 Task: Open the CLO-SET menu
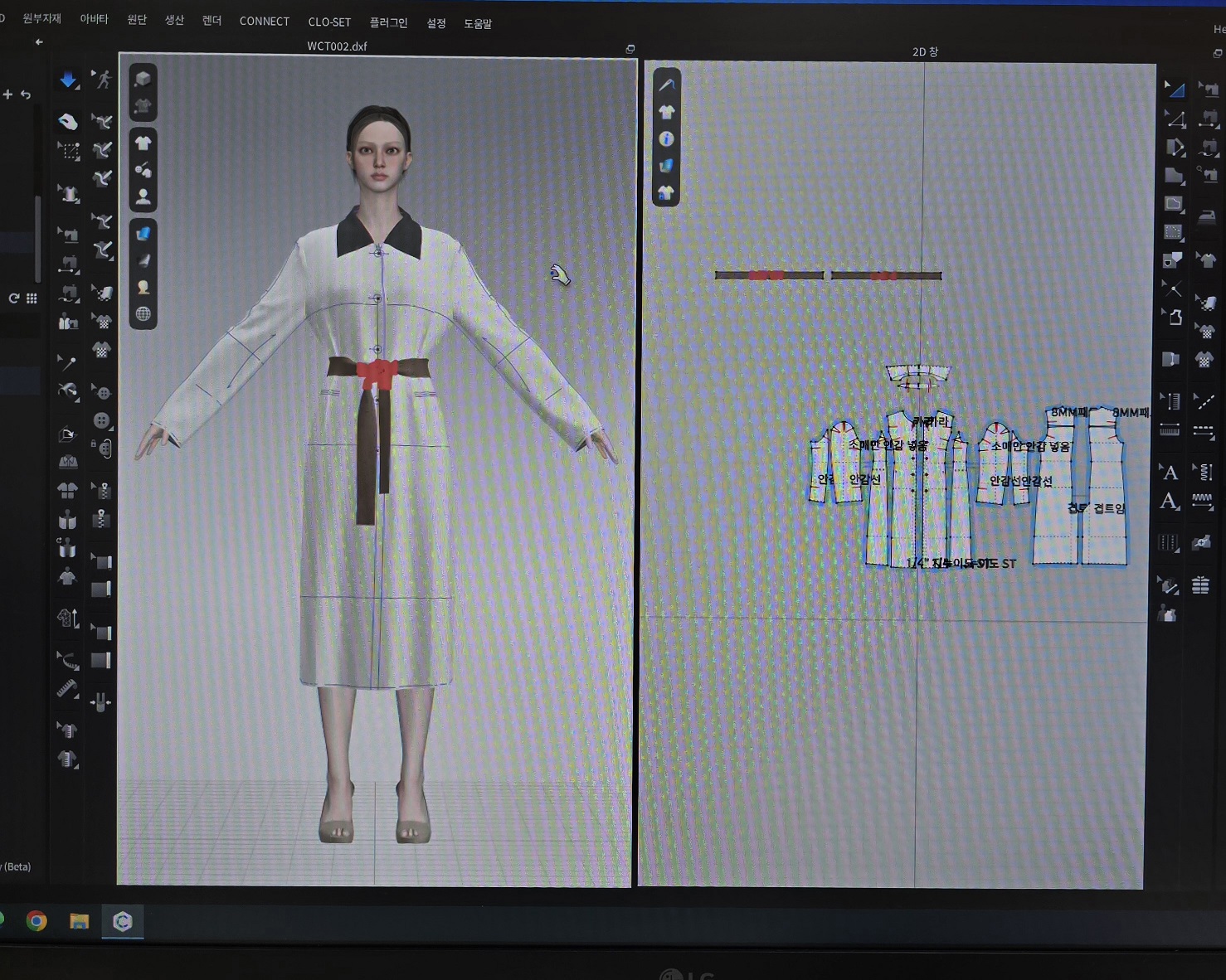pyautogui.click(x=329, y=22)
